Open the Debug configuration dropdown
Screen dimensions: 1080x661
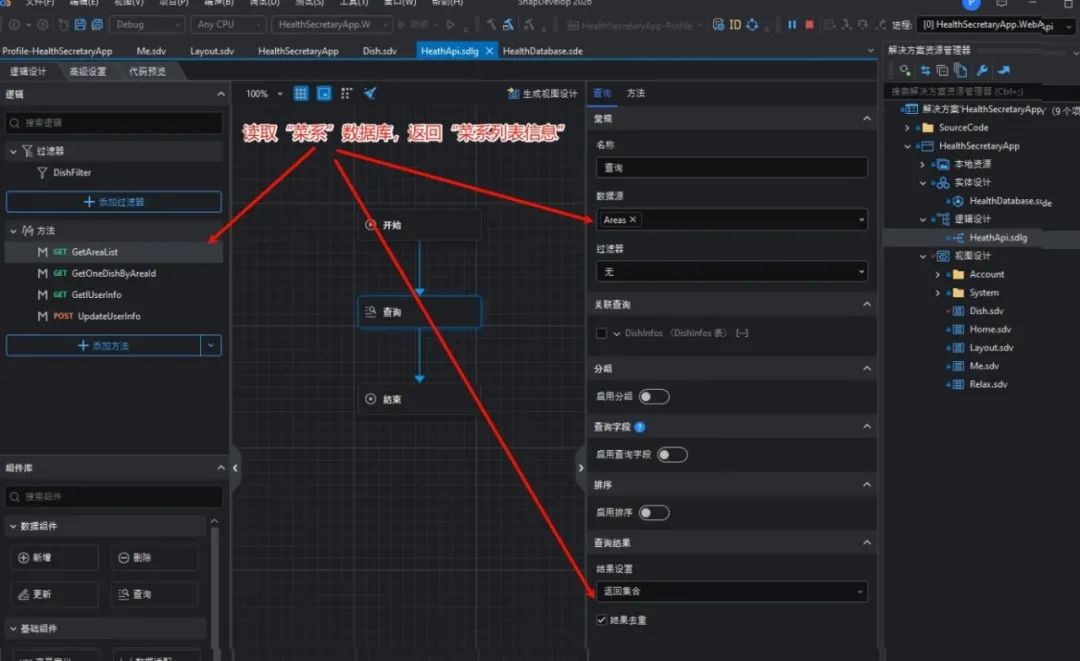(x=147, y=25)
